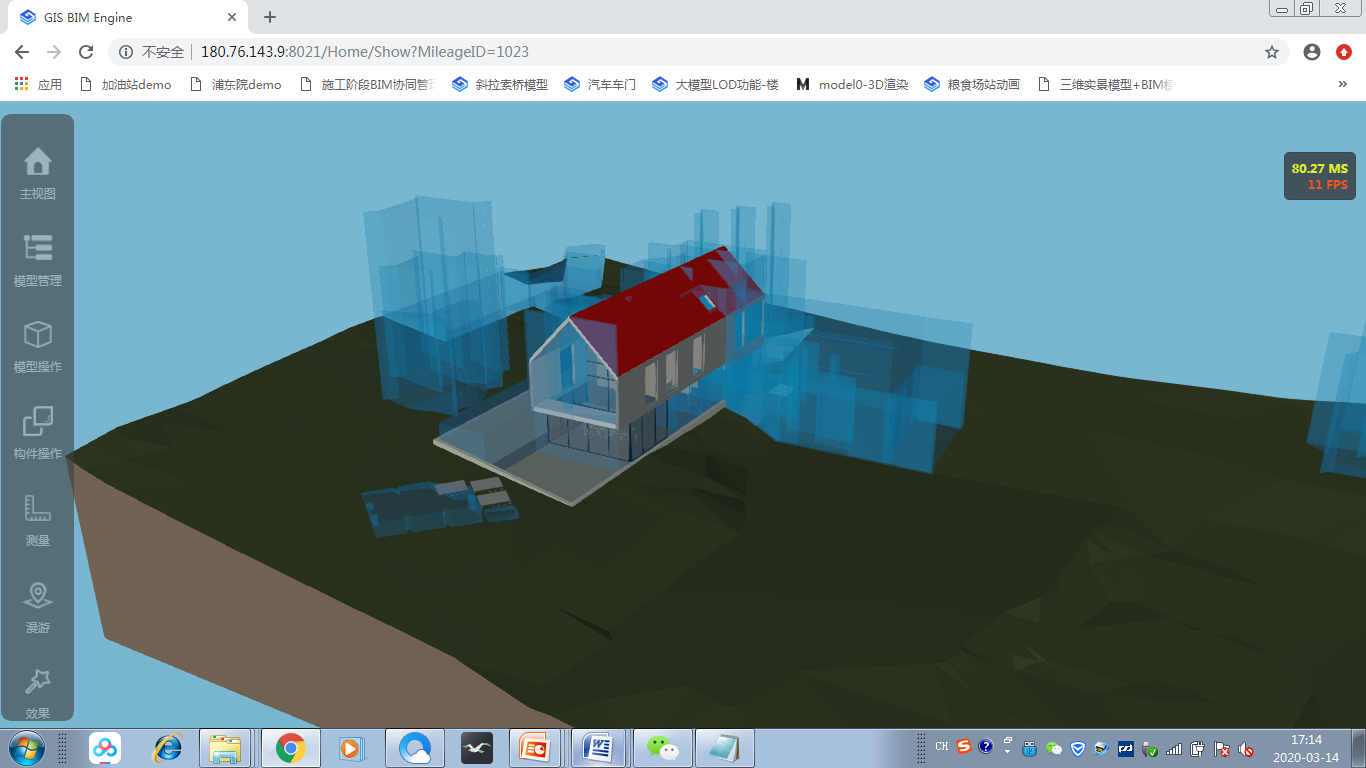Open the 构件操作 (component operations) tool
1366x768 pixels.
[x=37, y=431]
